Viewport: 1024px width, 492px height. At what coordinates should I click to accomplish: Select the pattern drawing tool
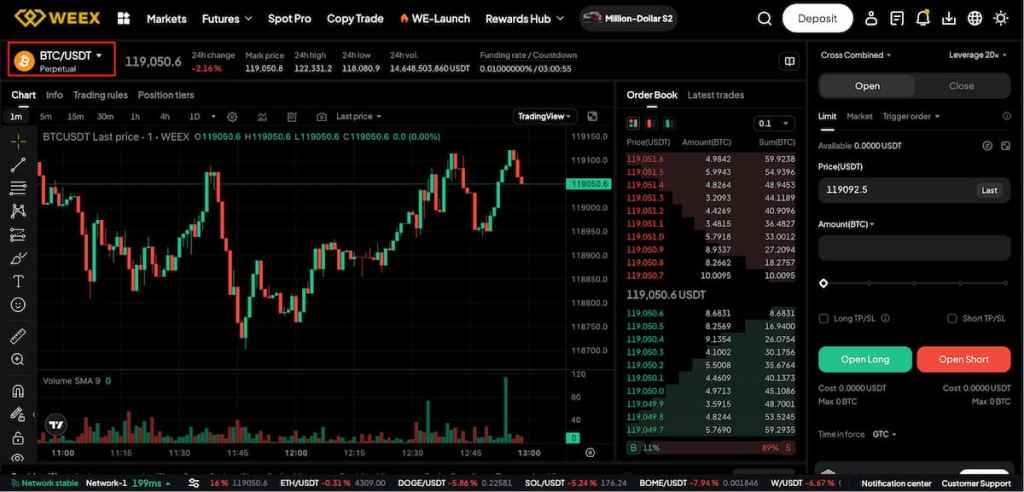(18, 211)
